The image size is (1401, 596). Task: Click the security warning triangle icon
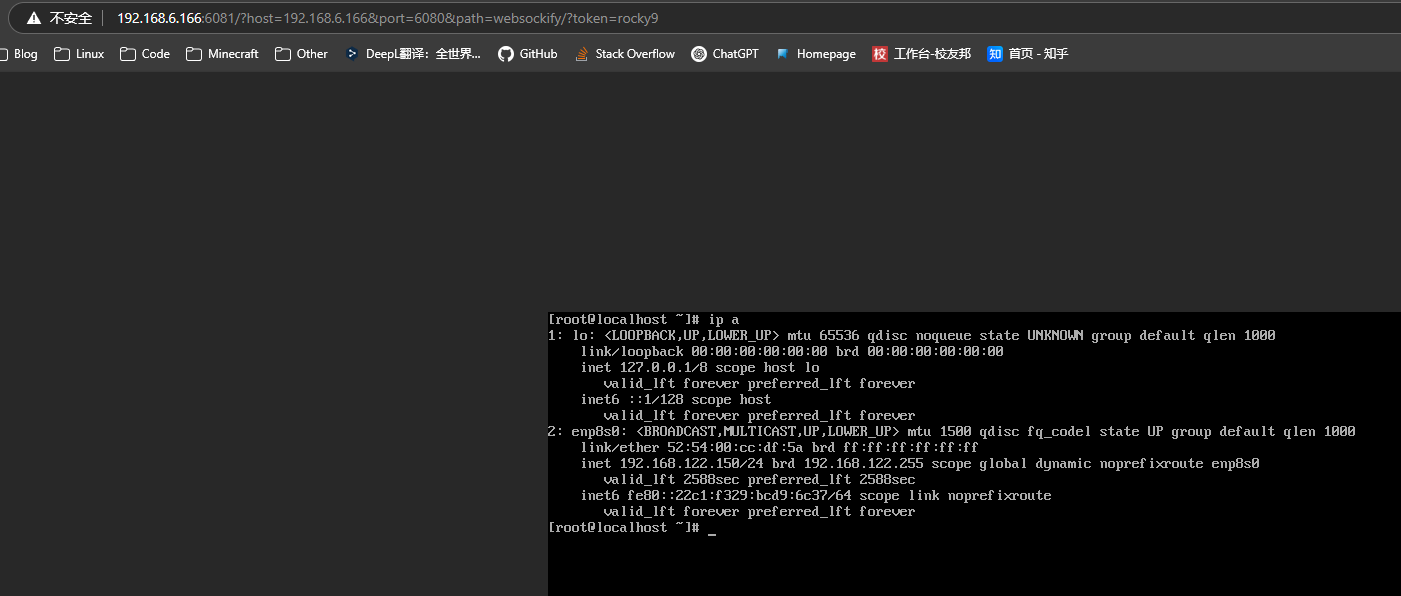34,18
